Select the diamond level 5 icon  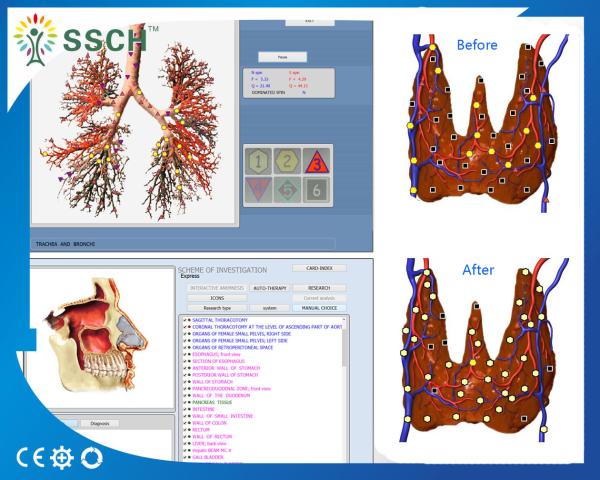[287, 189]
